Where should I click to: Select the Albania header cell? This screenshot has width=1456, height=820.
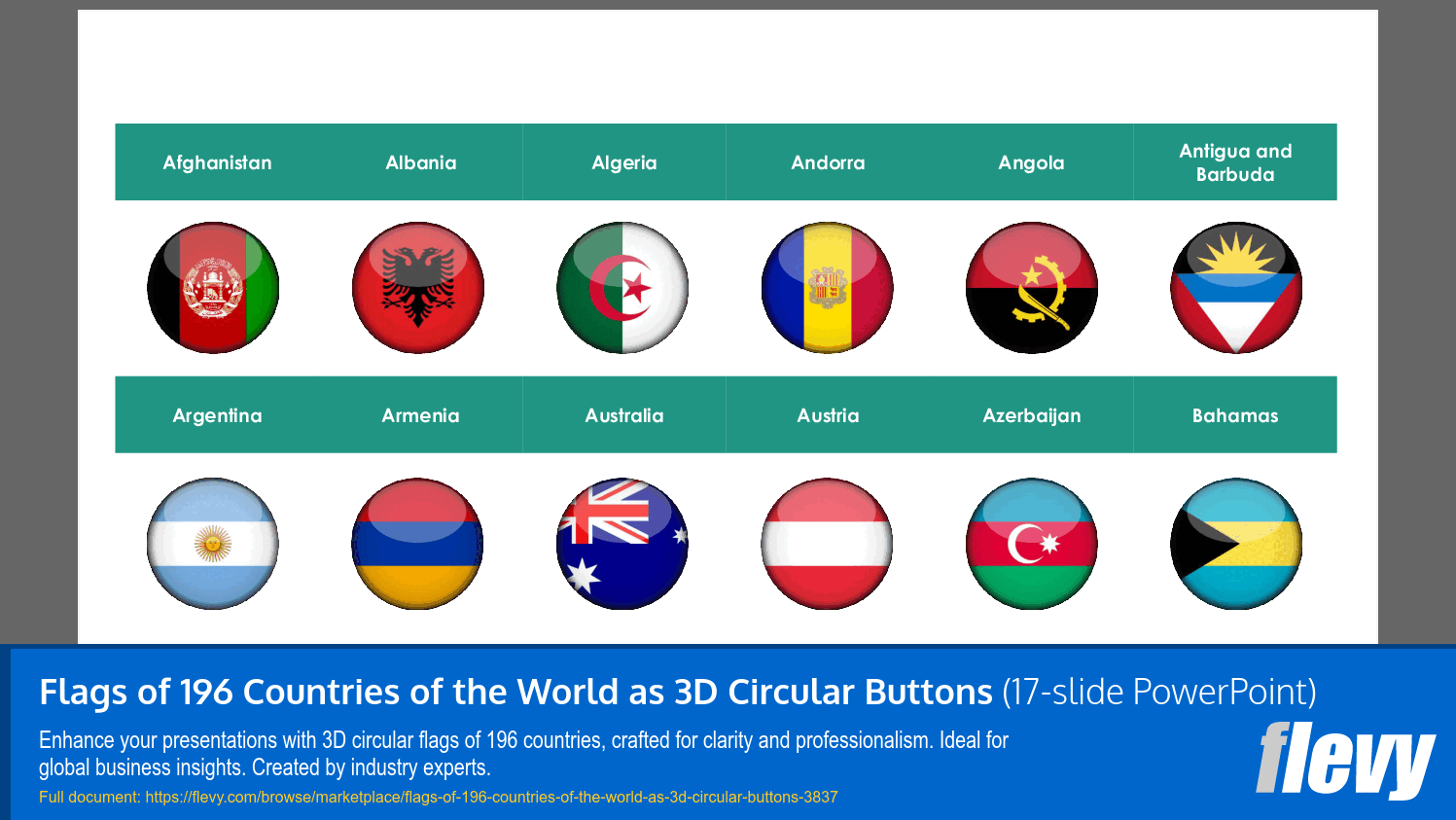click(421, 162)
